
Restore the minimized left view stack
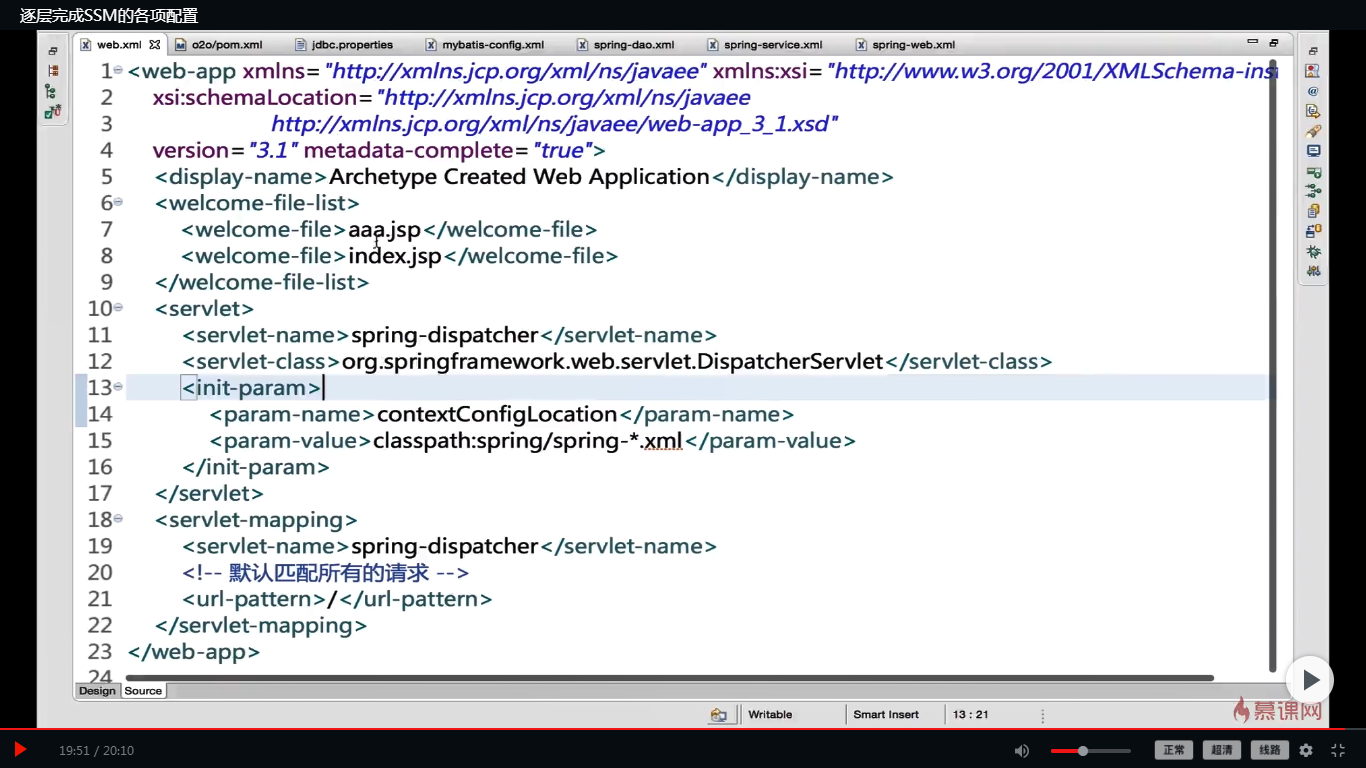53,51
